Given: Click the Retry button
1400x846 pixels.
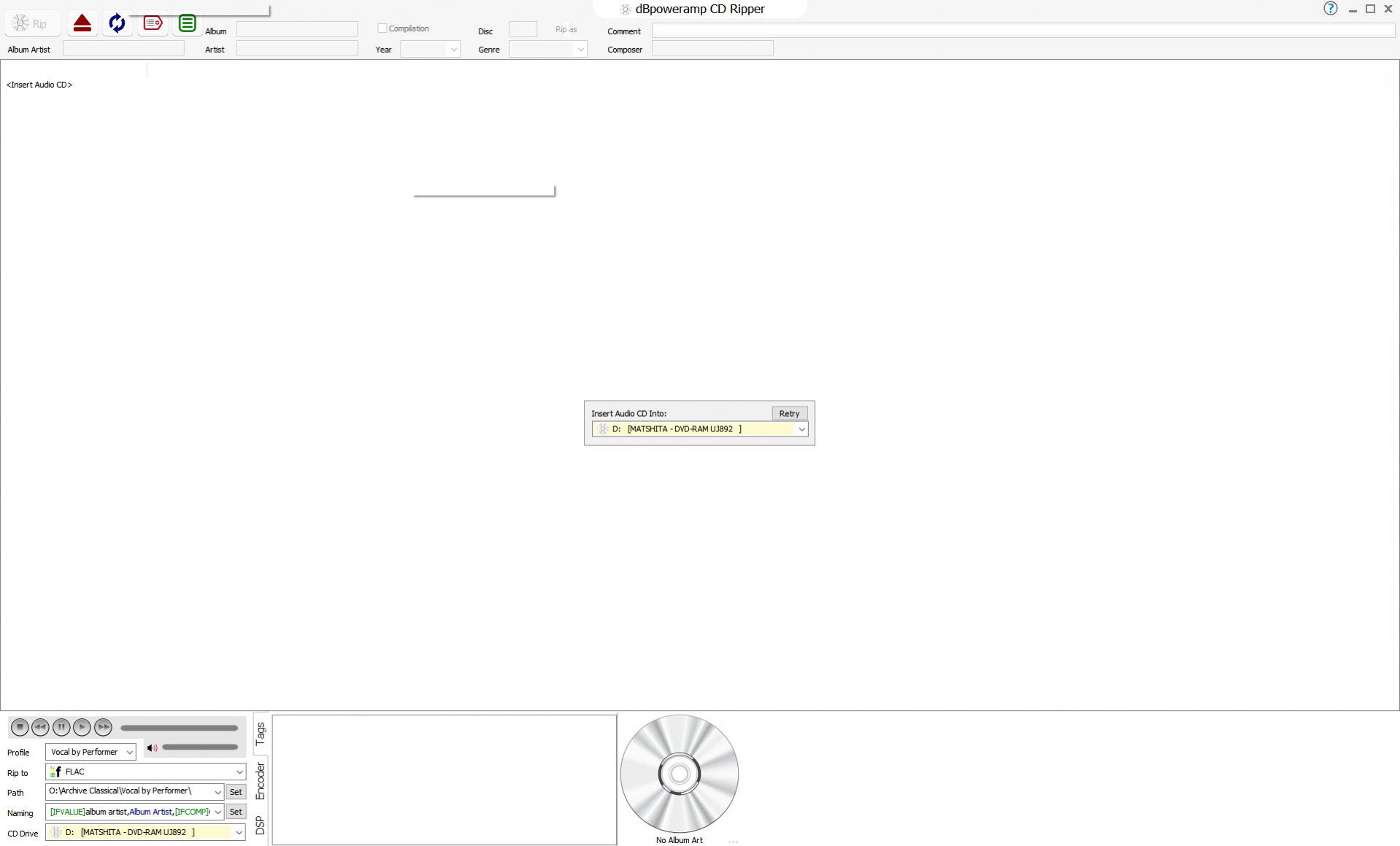Looking at the screenshot, I should [788, 413].
